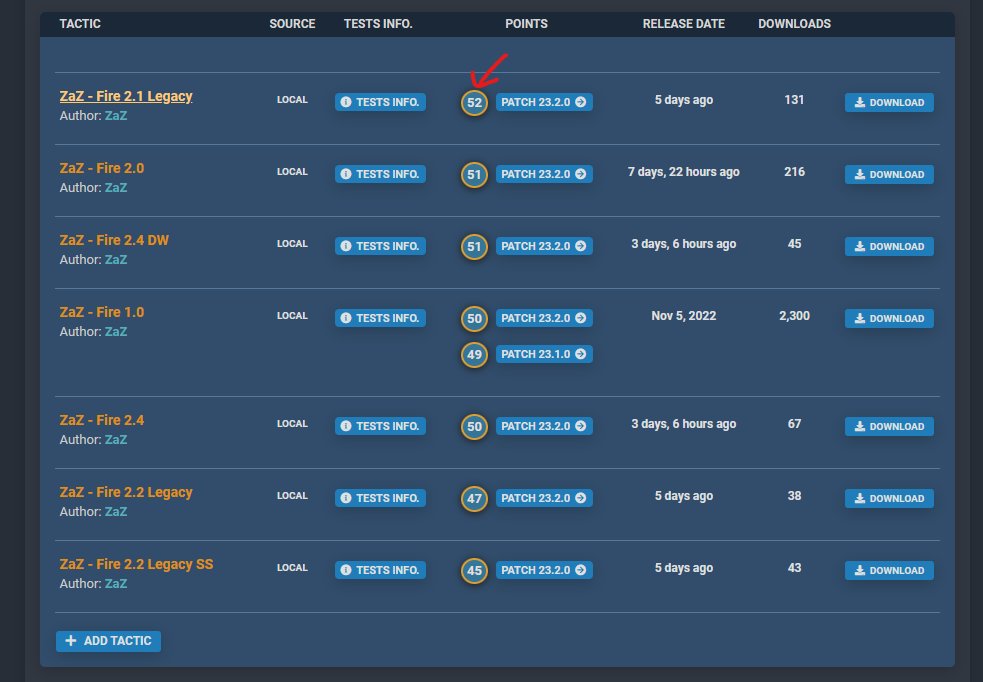Click author ZaZ under Fire 1.0
Screen dimensions: 983x682
(116, 332)
